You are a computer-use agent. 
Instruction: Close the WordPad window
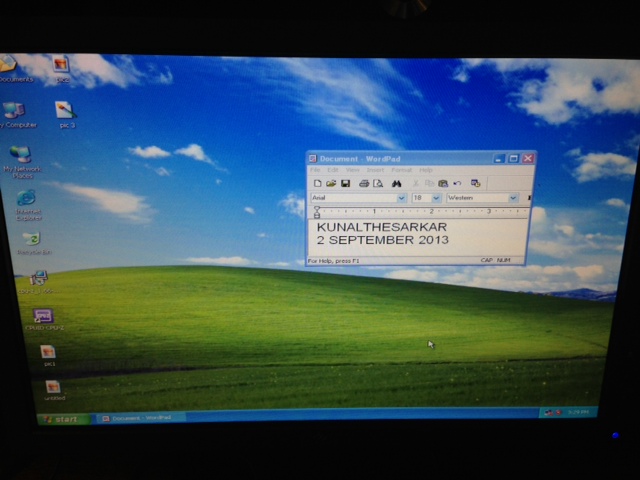[528, 158]
